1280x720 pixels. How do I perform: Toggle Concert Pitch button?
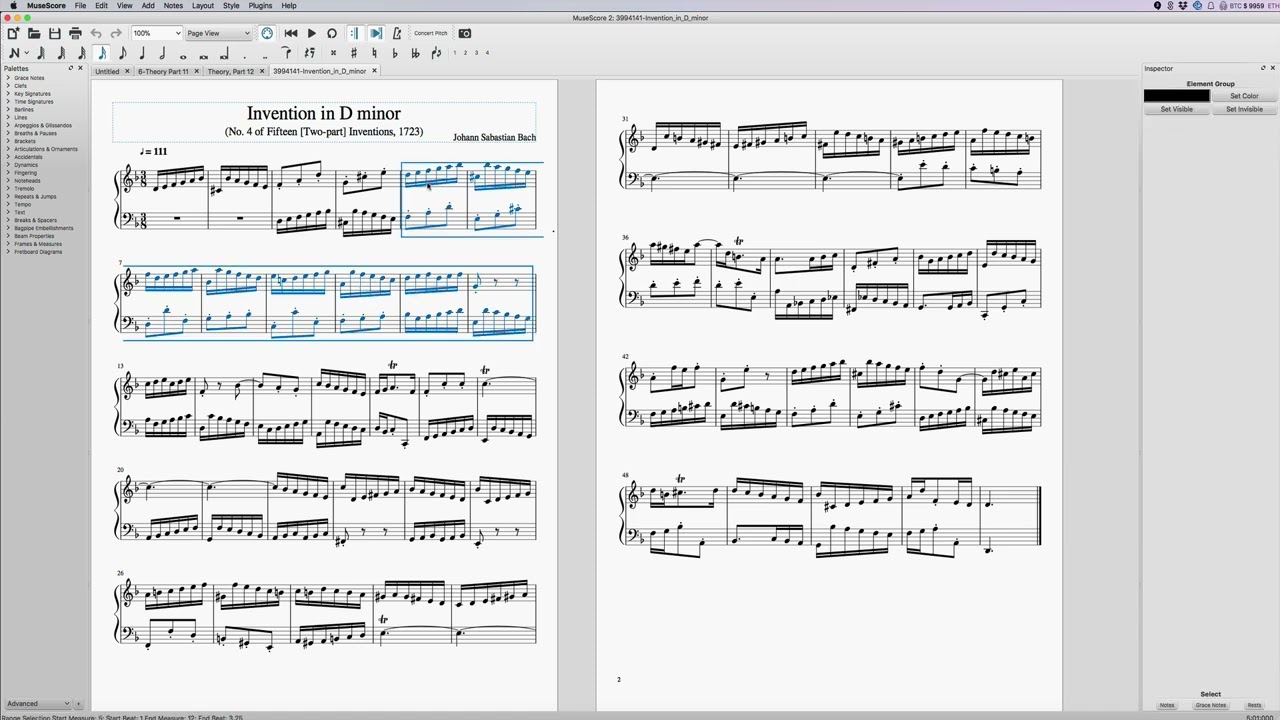[431, 33]
